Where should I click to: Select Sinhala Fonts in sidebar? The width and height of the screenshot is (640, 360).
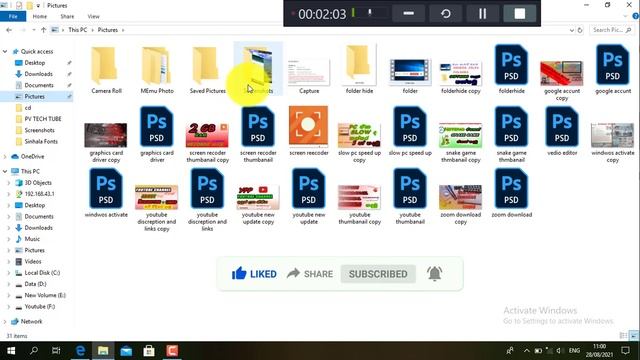(x=41, y=141)
